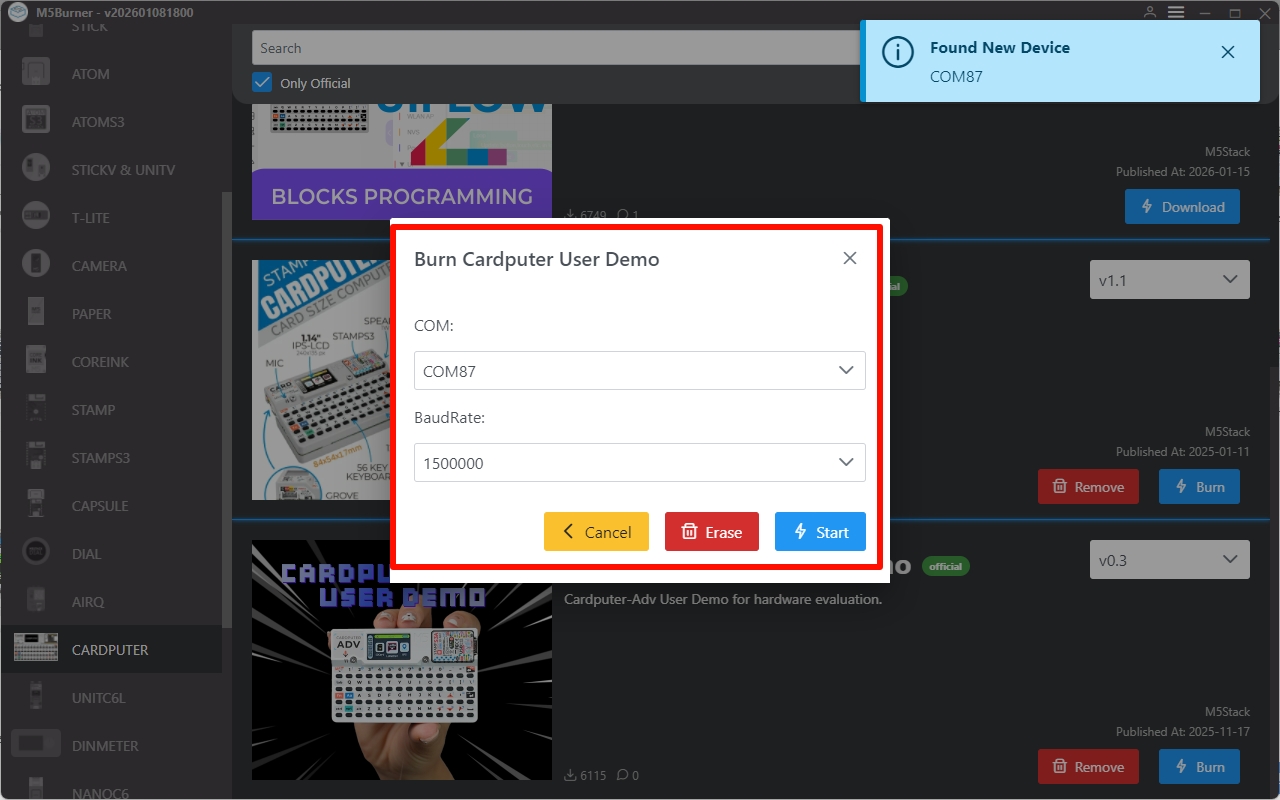Click the ATOM device icon in sidebar

(x=36, y=73)
